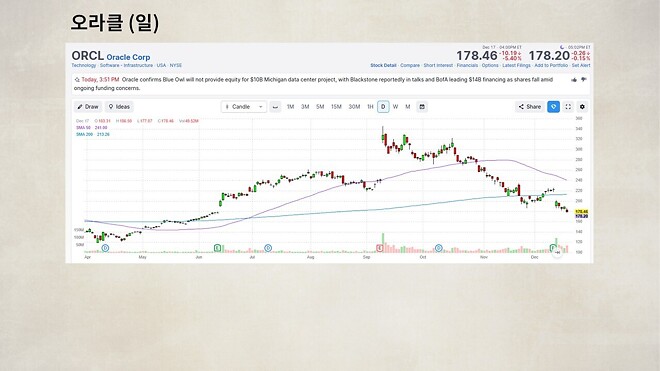
Task: Select the 1M interval
Action: [290, 107]
